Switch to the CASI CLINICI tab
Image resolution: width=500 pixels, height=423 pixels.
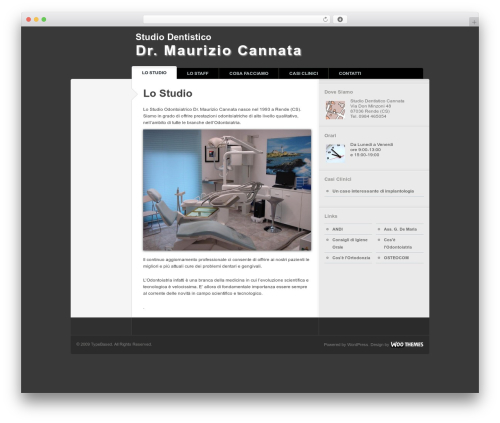(303, 73)
